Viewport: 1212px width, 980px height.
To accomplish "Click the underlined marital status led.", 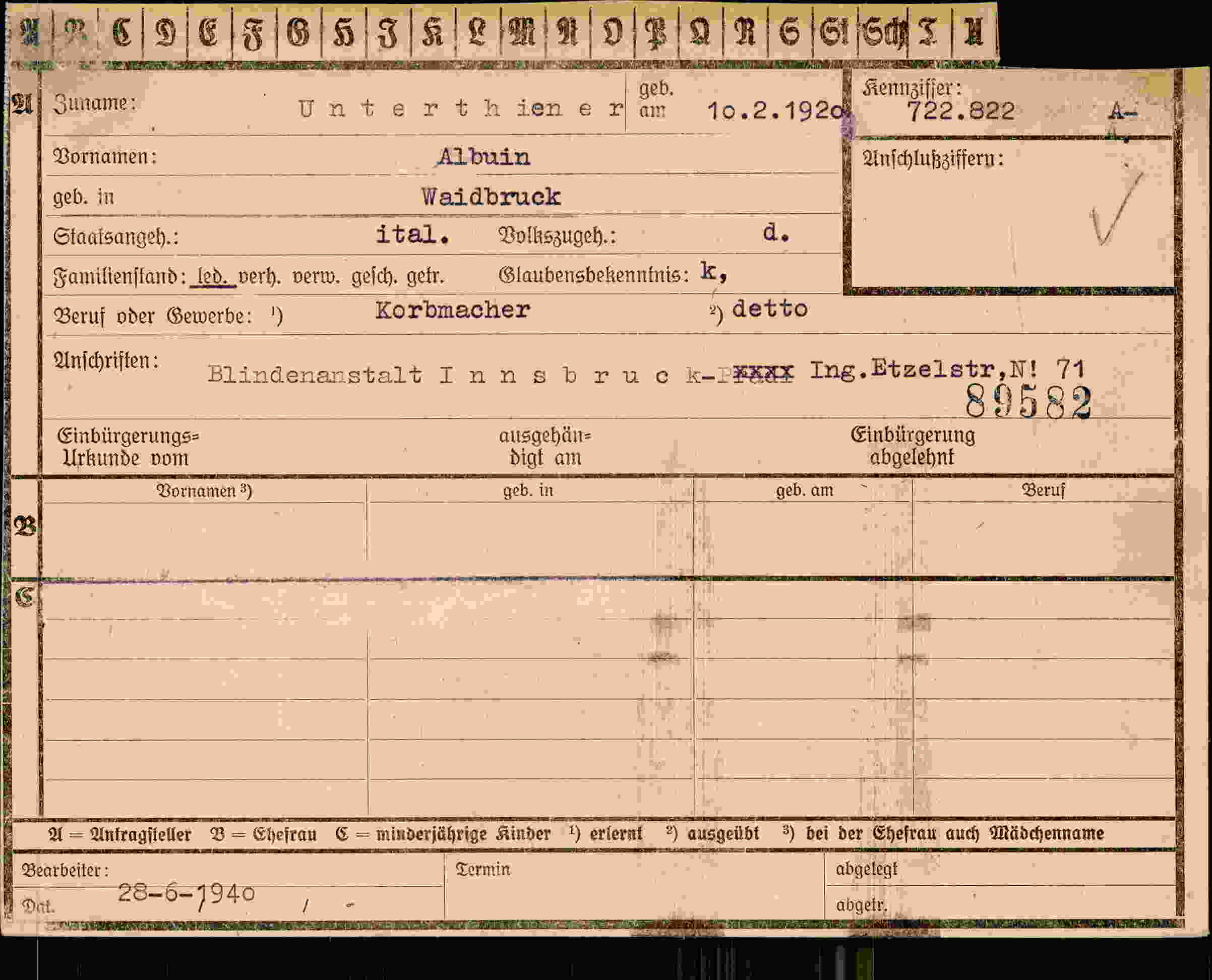I will pyautogui.click(x=213, y=277).
